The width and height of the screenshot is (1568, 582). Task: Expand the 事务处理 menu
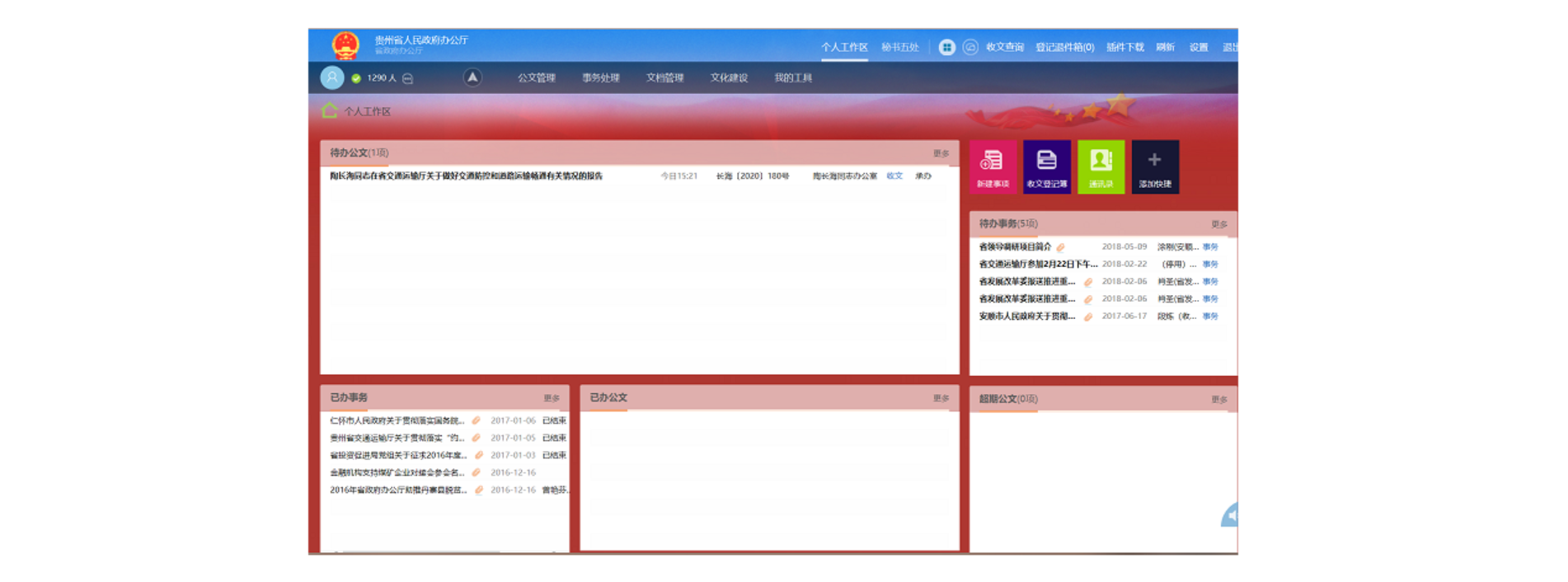click(x=600, y=78)
